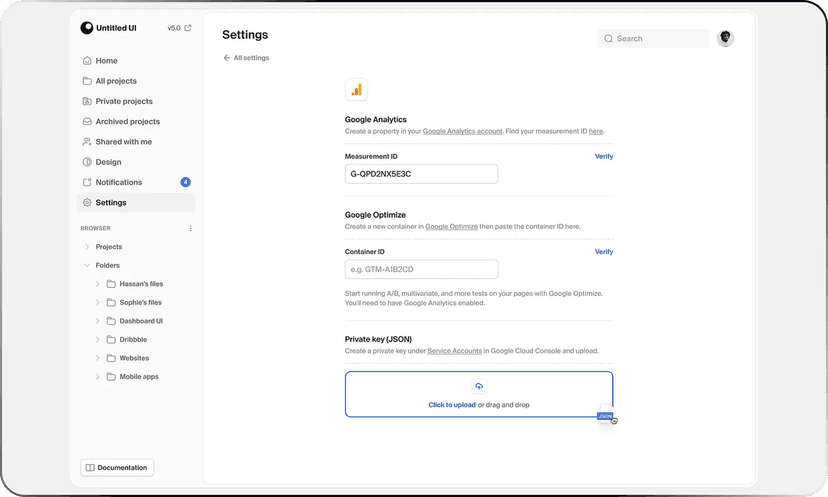Click the Documentation book icon
This screenshot has height=497, width=828.
click(90, 467)
